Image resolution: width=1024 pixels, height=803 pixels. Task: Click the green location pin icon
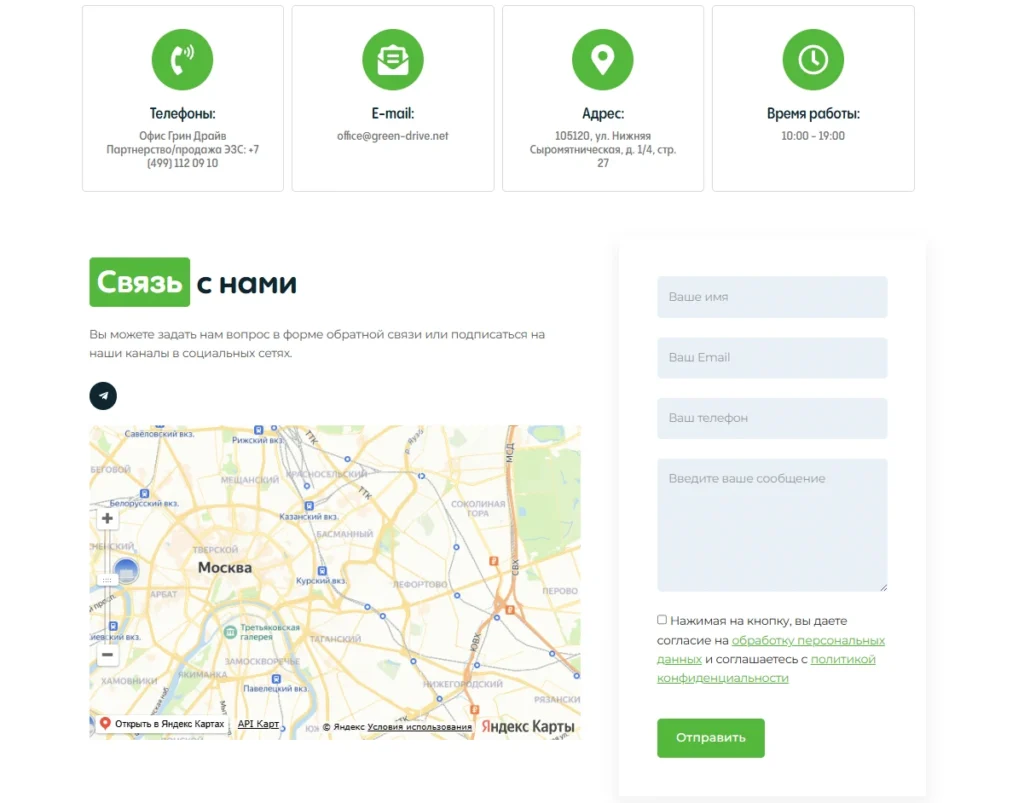pyautogui.click(x=602, y=59)
